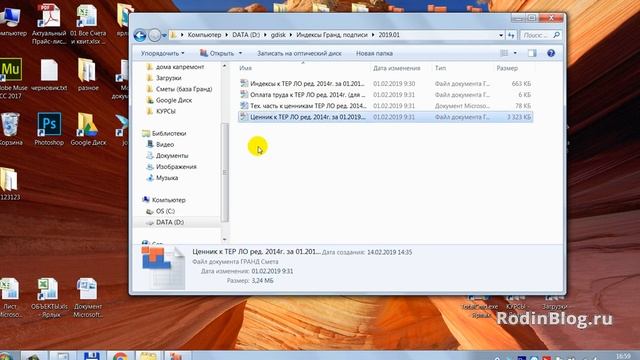Open 'Изображения' library in navigation pane
This screenshot has width=640, height=360.
coord(171,167)
